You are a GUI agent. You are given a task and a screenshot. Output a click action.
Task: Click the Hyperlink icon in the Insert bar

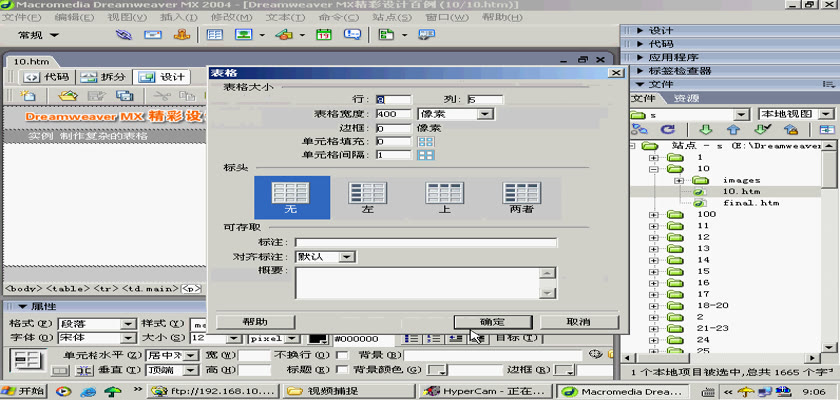click(x=124, y=35)
